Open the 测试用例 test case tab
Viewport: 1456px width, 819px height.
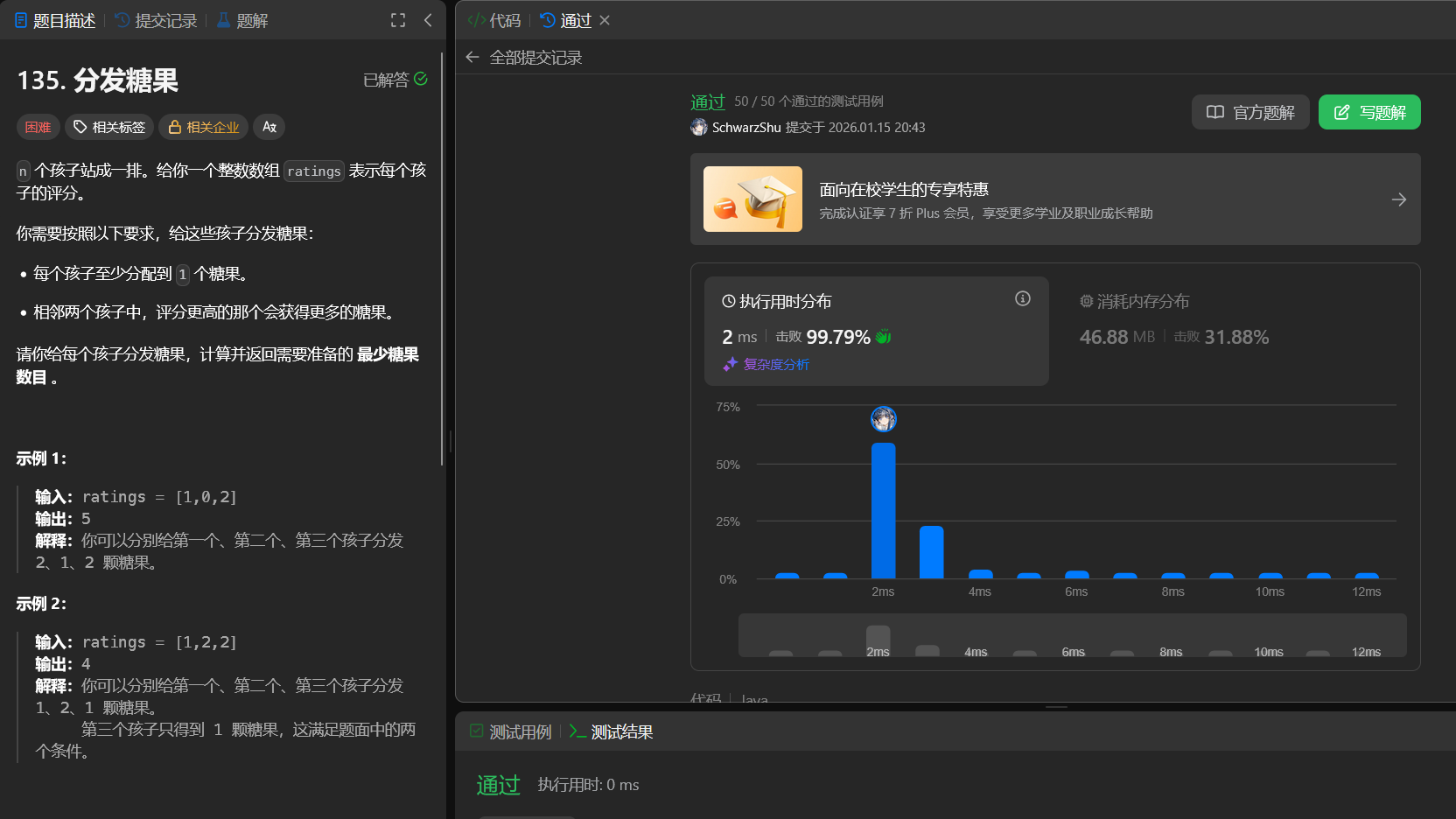(511, 731)
